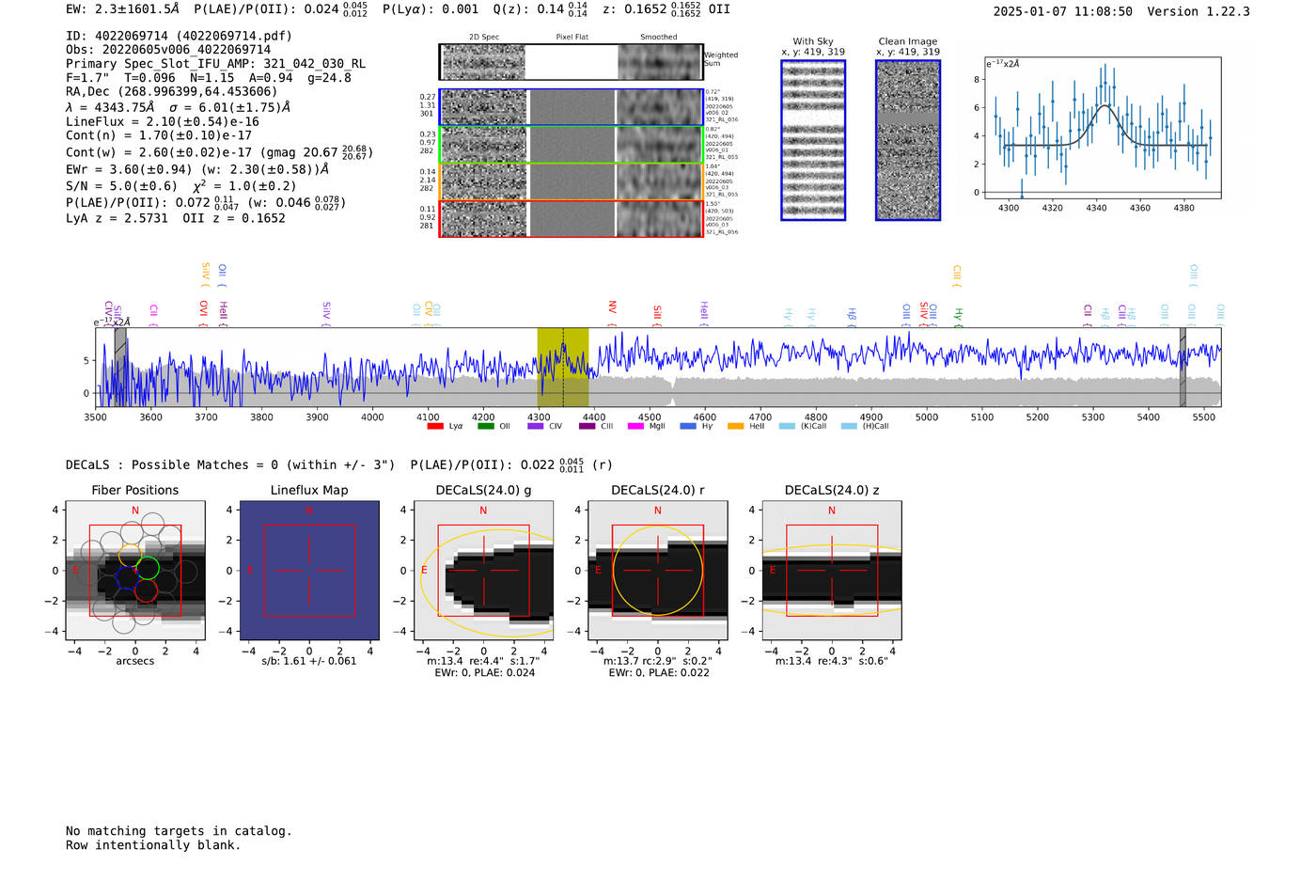
Task: Click the 'No matching targets in catalog.' message
Action: pos(179,831)
